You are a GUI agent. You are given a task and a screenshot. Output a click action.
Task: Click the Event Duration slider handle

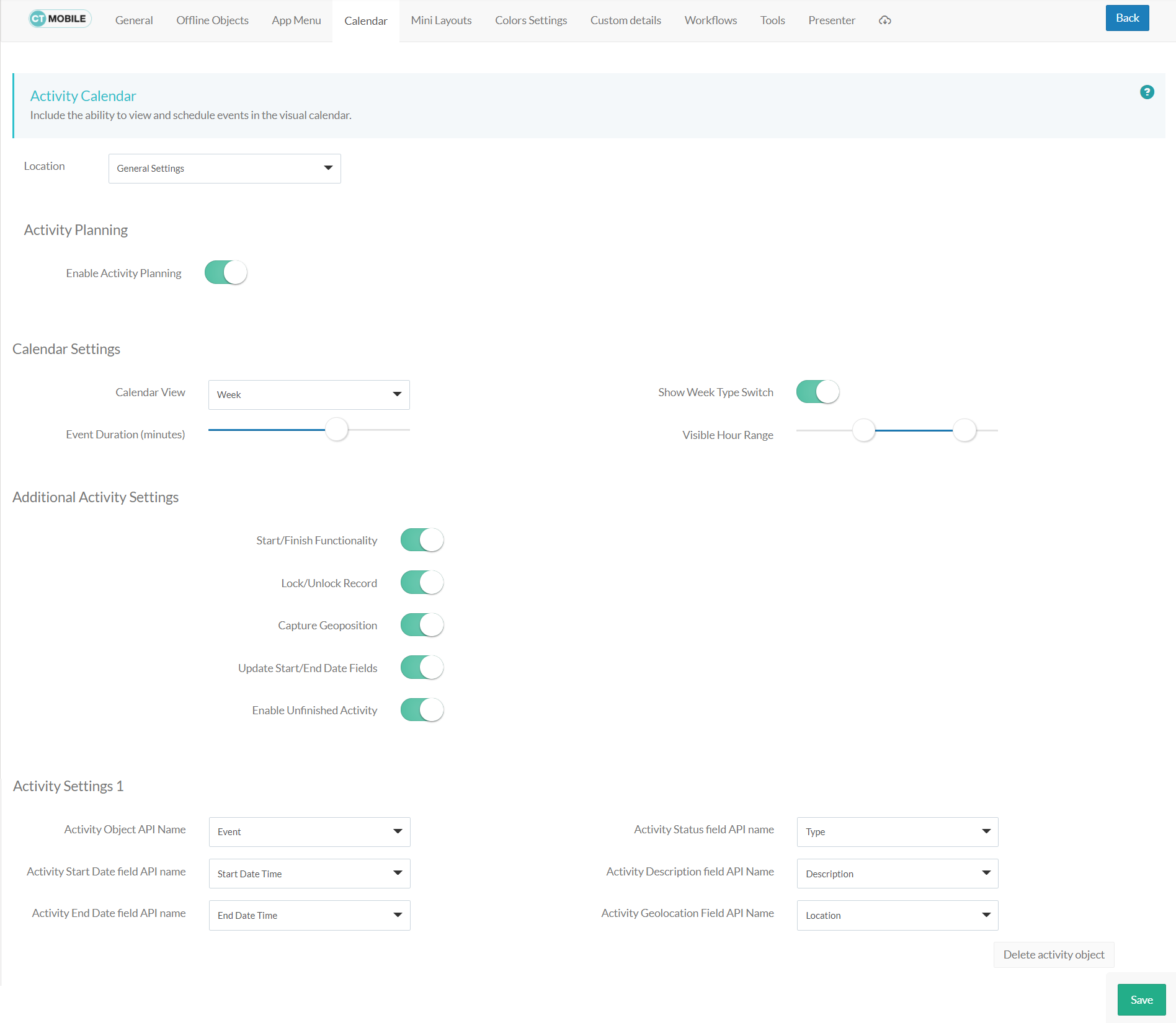337,430
